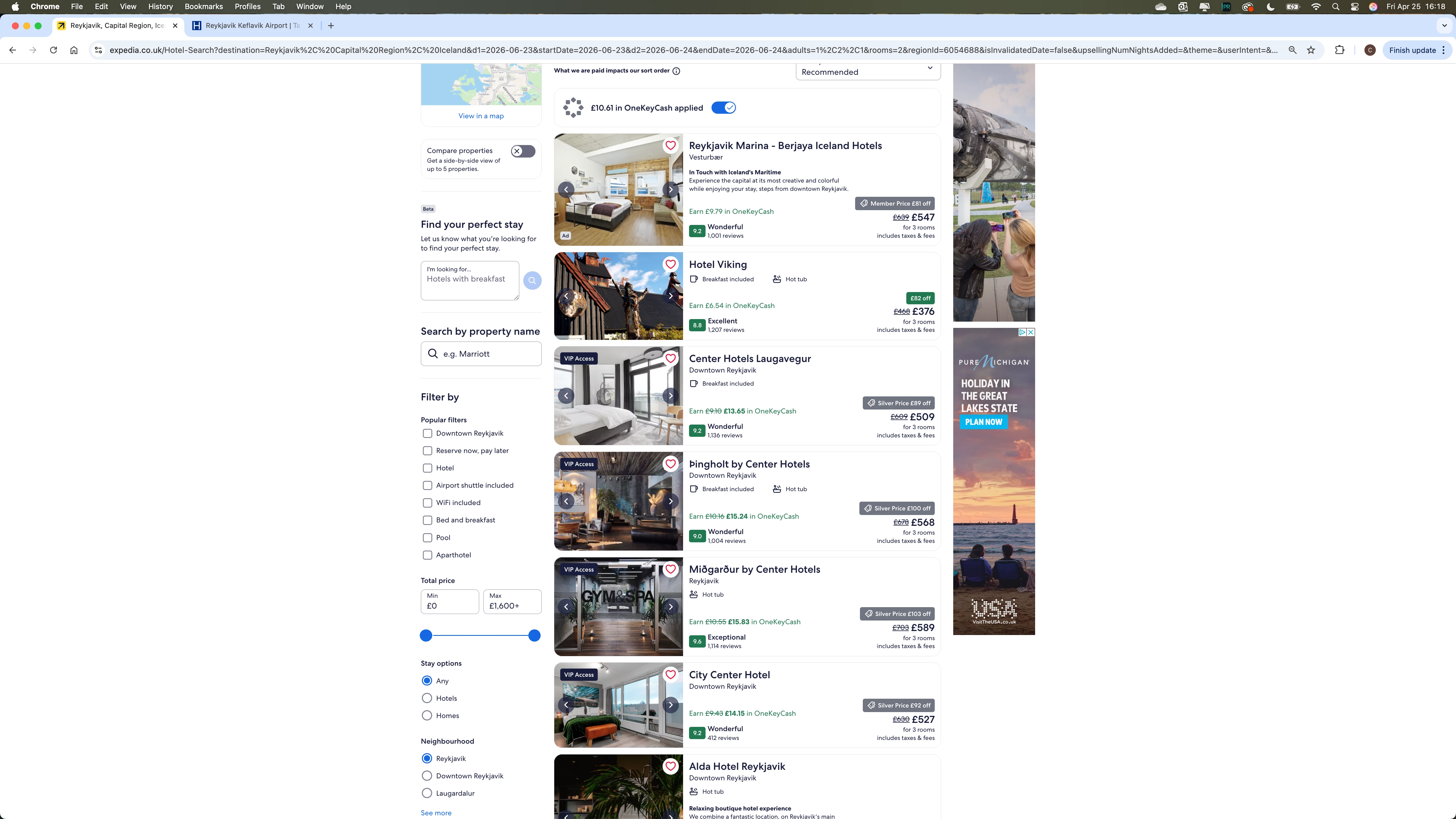Click the max price slider handle

pyautogui.click(x=534, y=635)
